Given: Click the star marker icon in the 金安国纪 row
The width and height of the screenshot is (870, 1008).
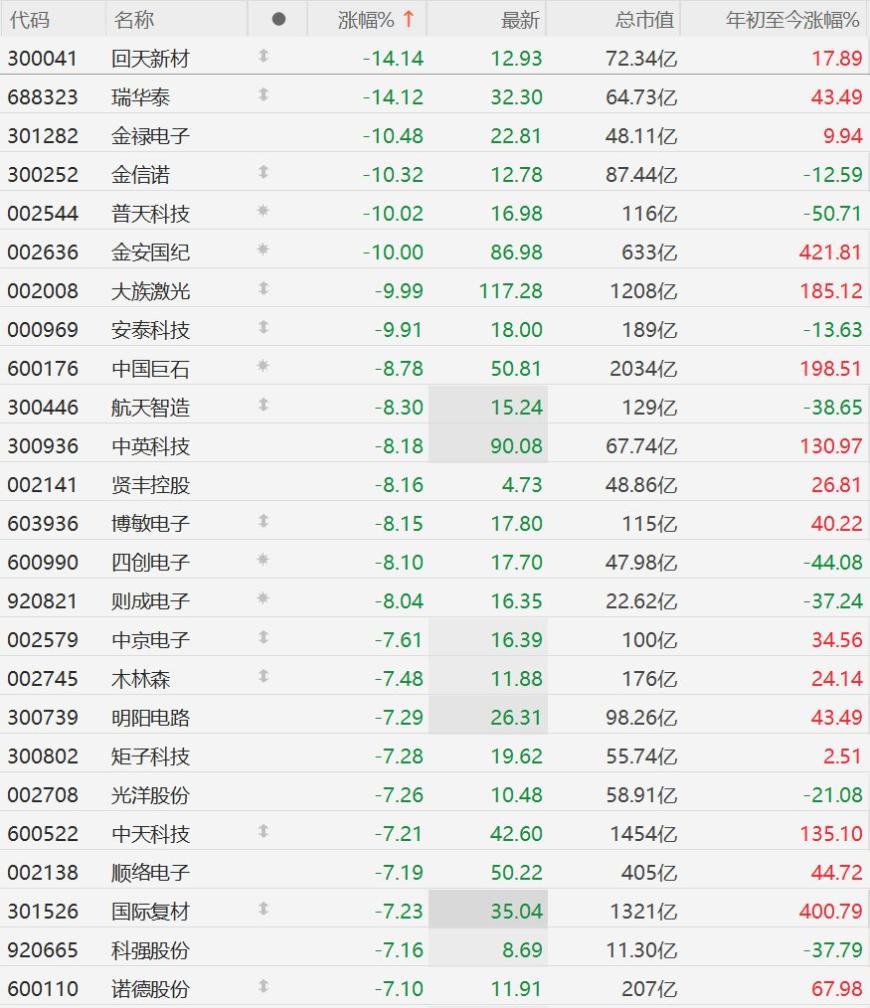Looking at the screenshot, I should tap(262, 249).
